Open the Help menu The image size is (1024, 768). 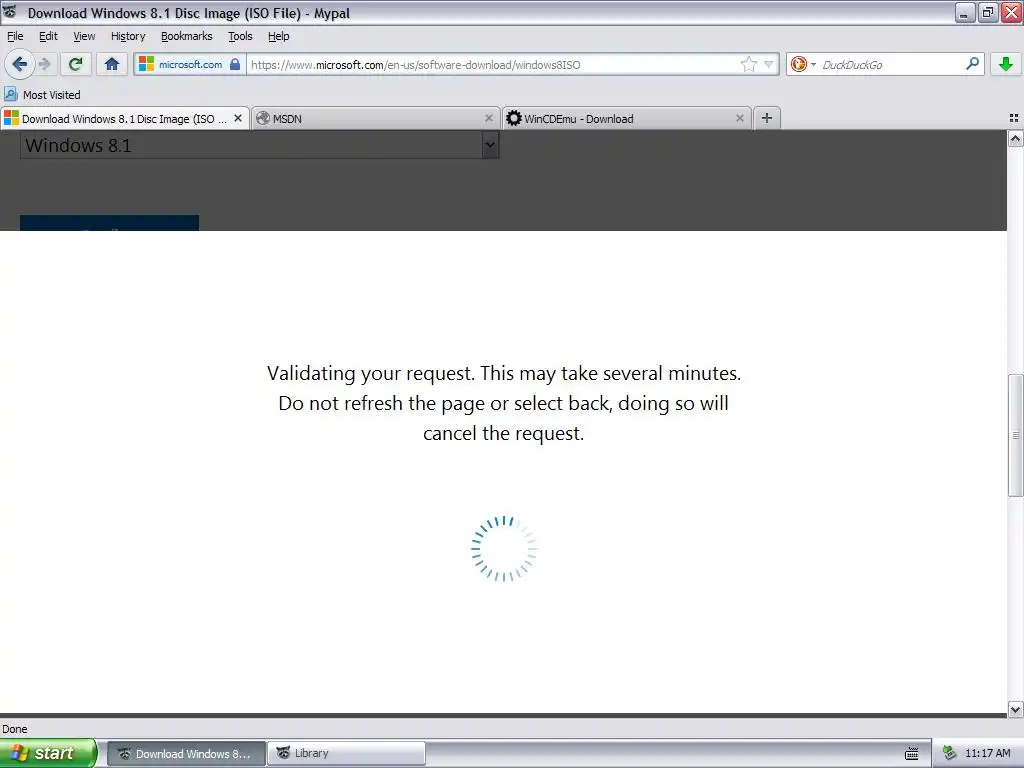point(278,36)
